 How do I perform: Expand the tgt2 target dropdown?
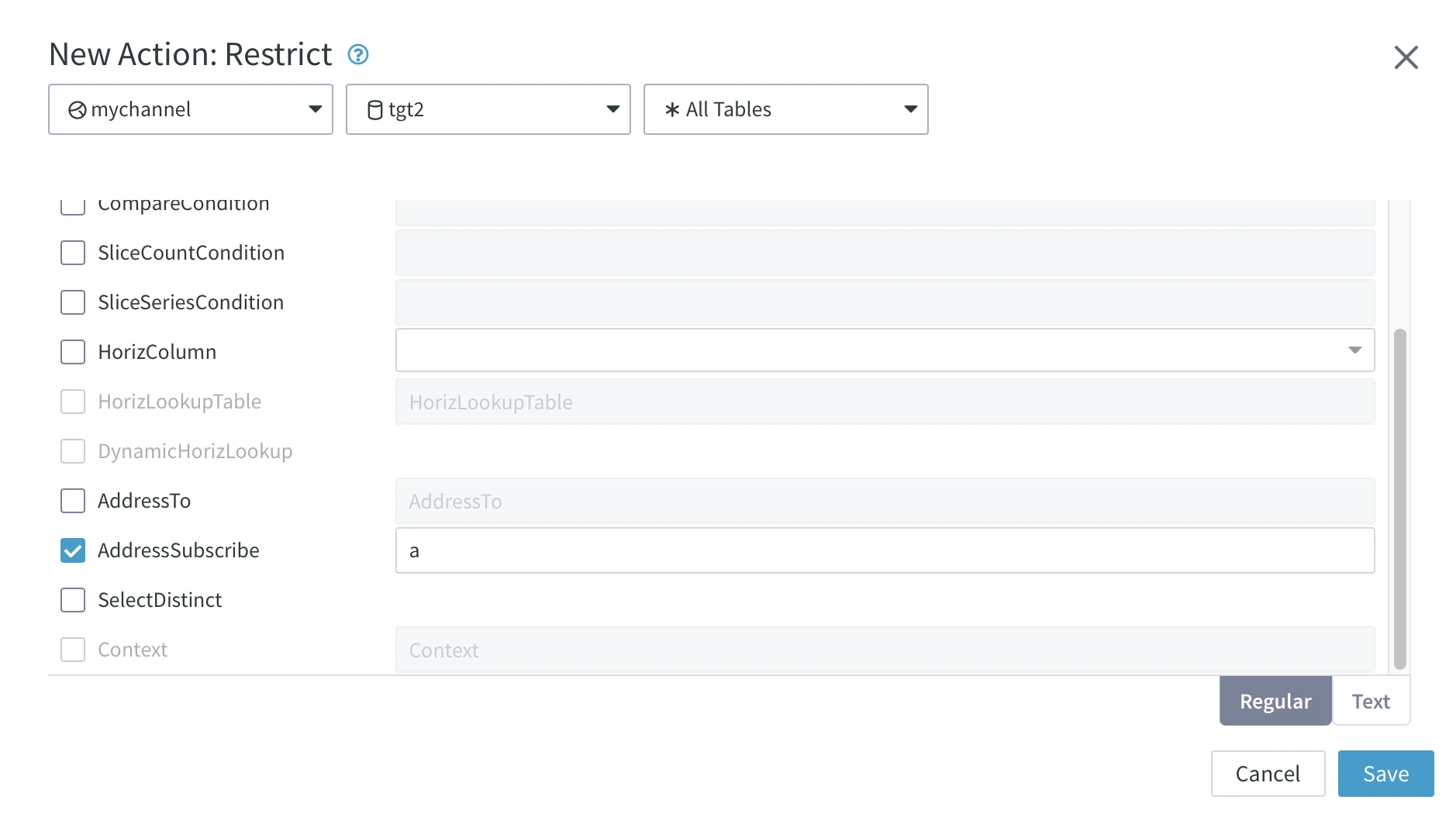[x=612, y=109]
